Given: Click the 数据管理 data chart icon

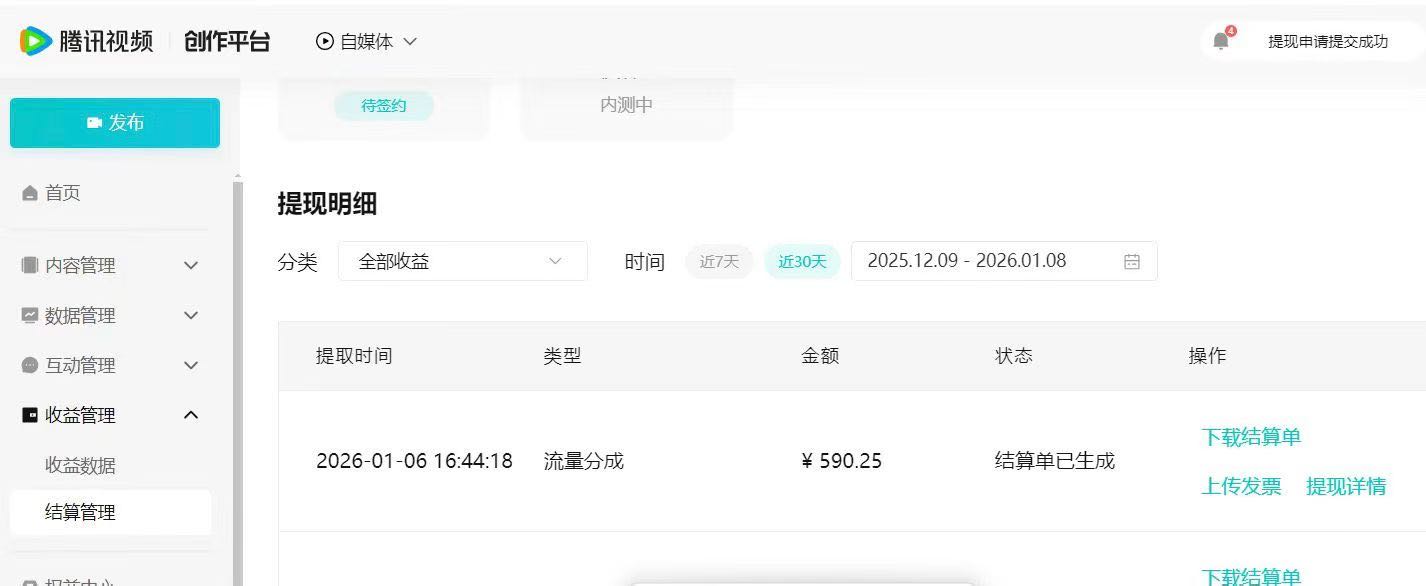Looking at the screenshot, I should point(28,315).
